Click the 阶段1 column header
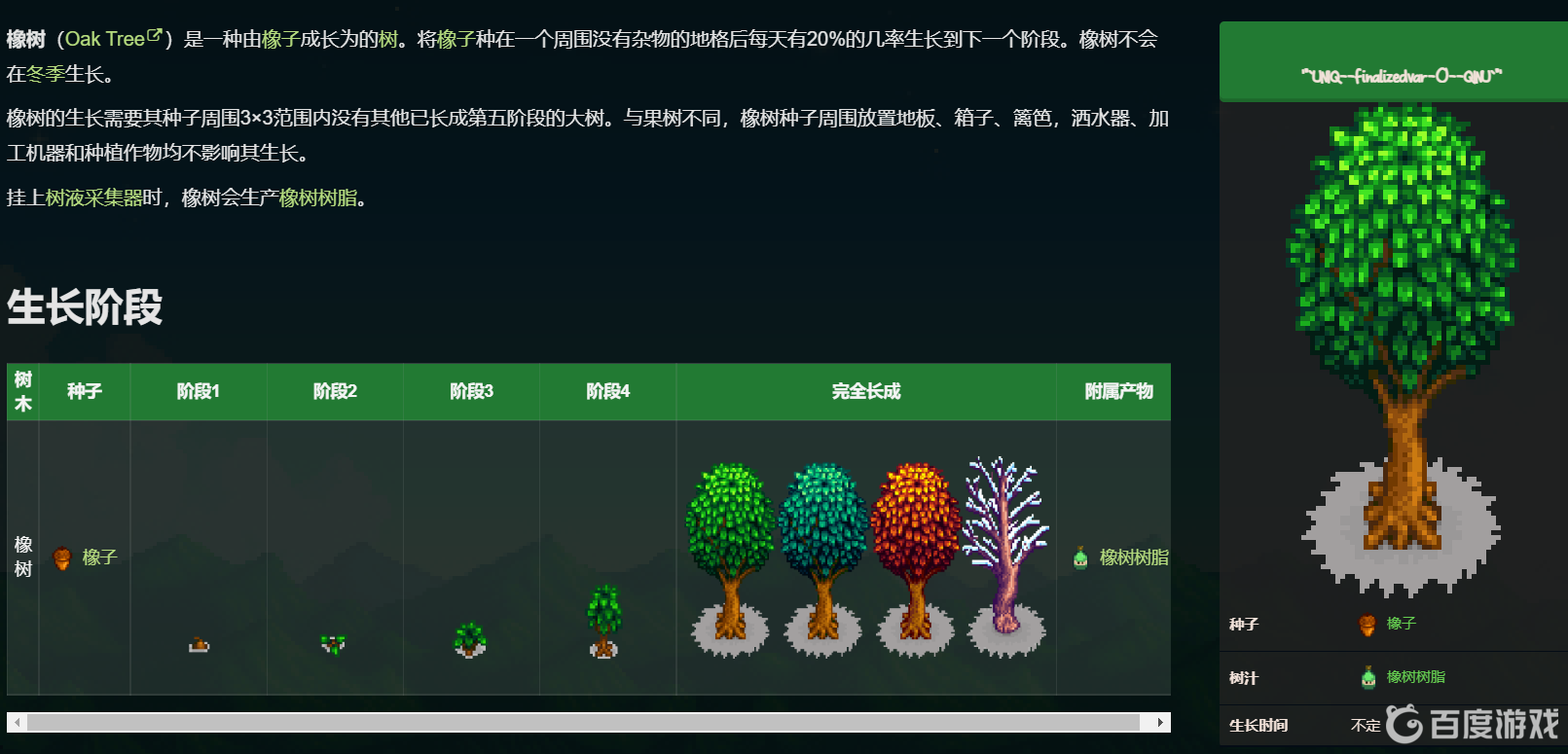Viewport: 1568px width, 754px height. 199,391
